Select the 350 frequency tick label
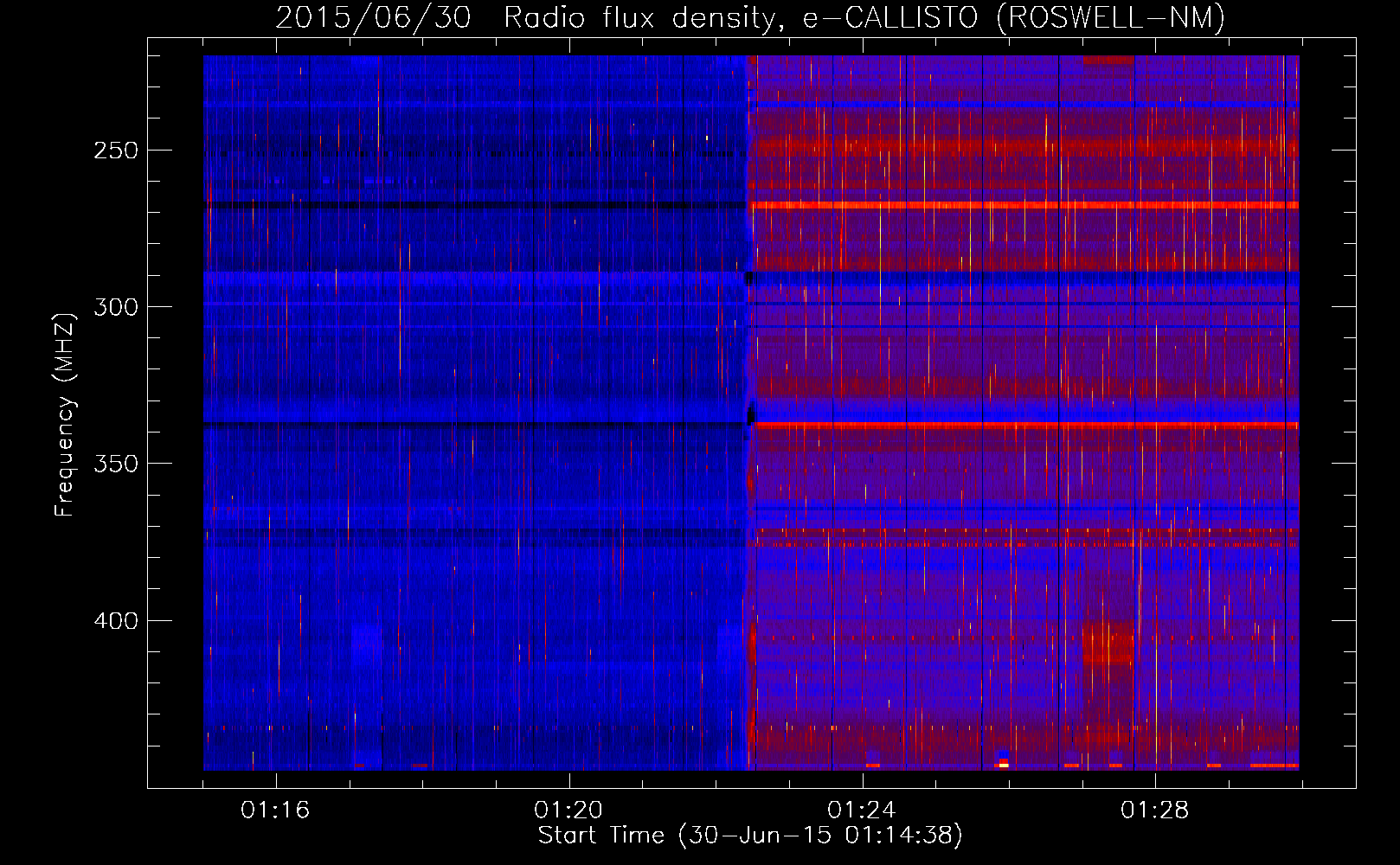Image resolution: width=1400 pixels, height=865 pixels. coord(116,464)
